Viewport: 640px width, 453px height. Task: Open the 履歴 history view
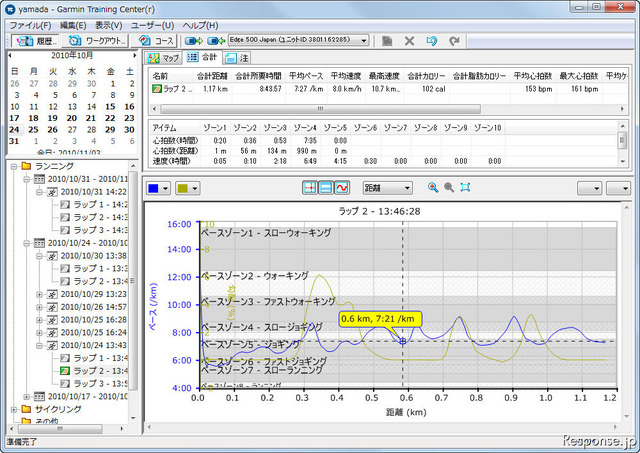pyautogui.click(x=36, y=41)
